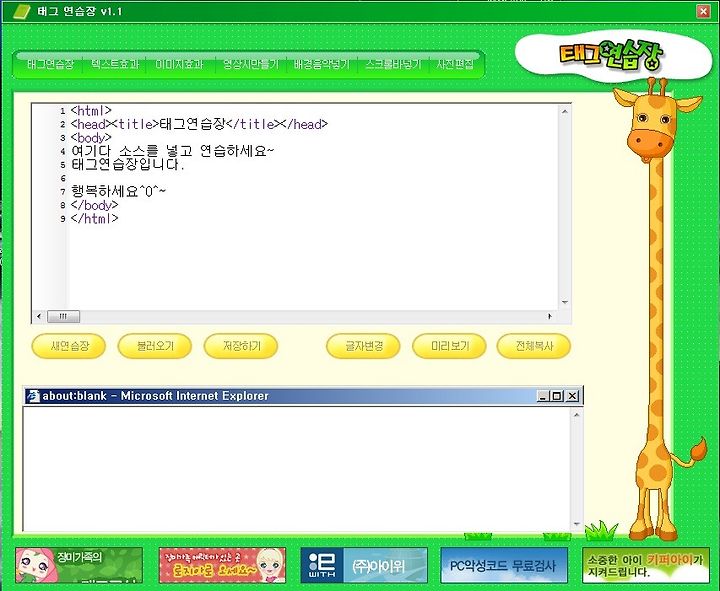Select the 사진편집 tab

455,64
